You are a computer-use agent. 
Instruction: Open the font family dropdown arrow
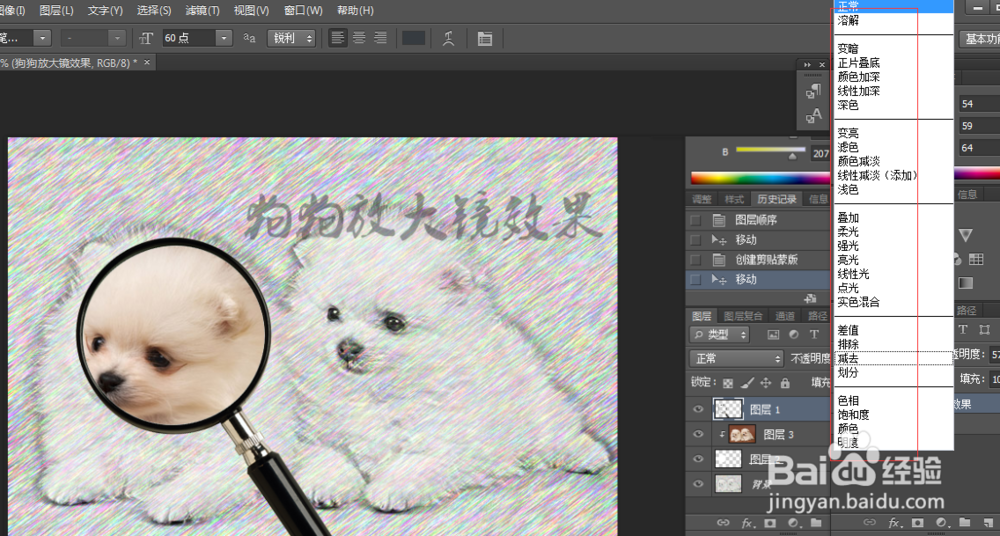tap(42, 38)
